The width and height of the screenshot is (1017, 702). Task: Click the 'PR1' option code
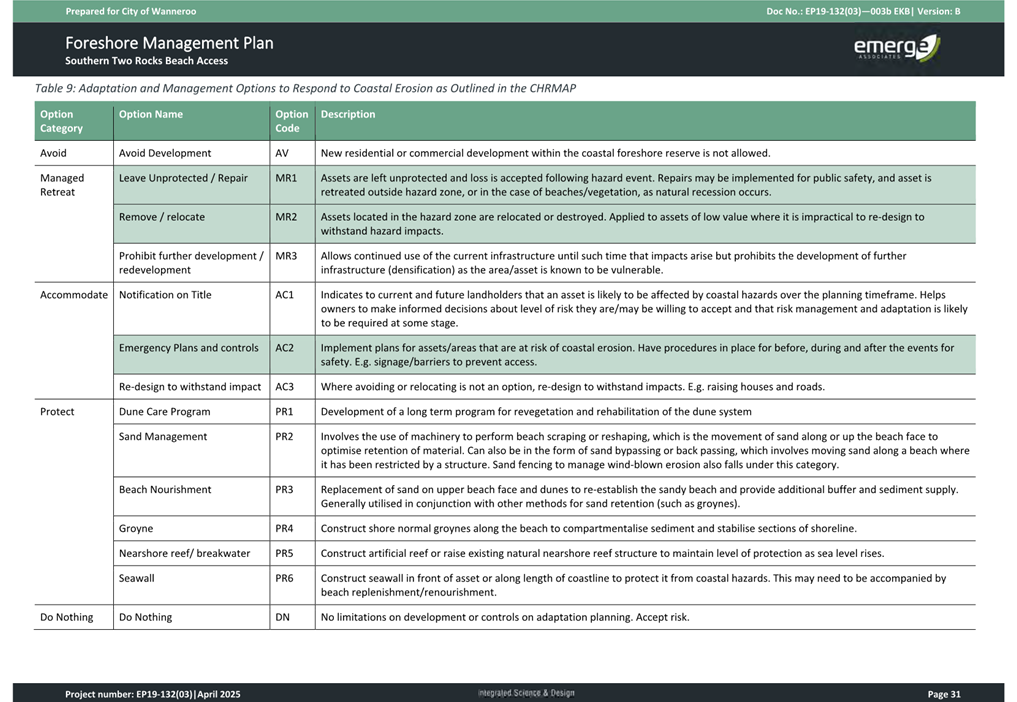(284, 411)
